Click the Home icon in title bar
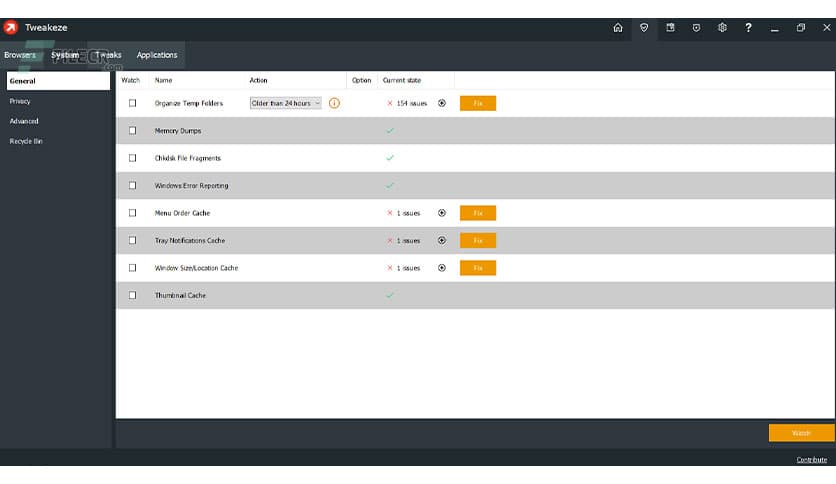836x484 pixels. pos(618,28)
